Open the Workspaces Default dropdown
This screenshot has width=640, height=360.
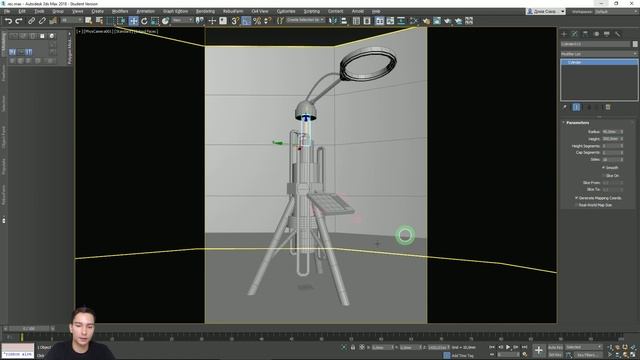(x=616, y=12)
